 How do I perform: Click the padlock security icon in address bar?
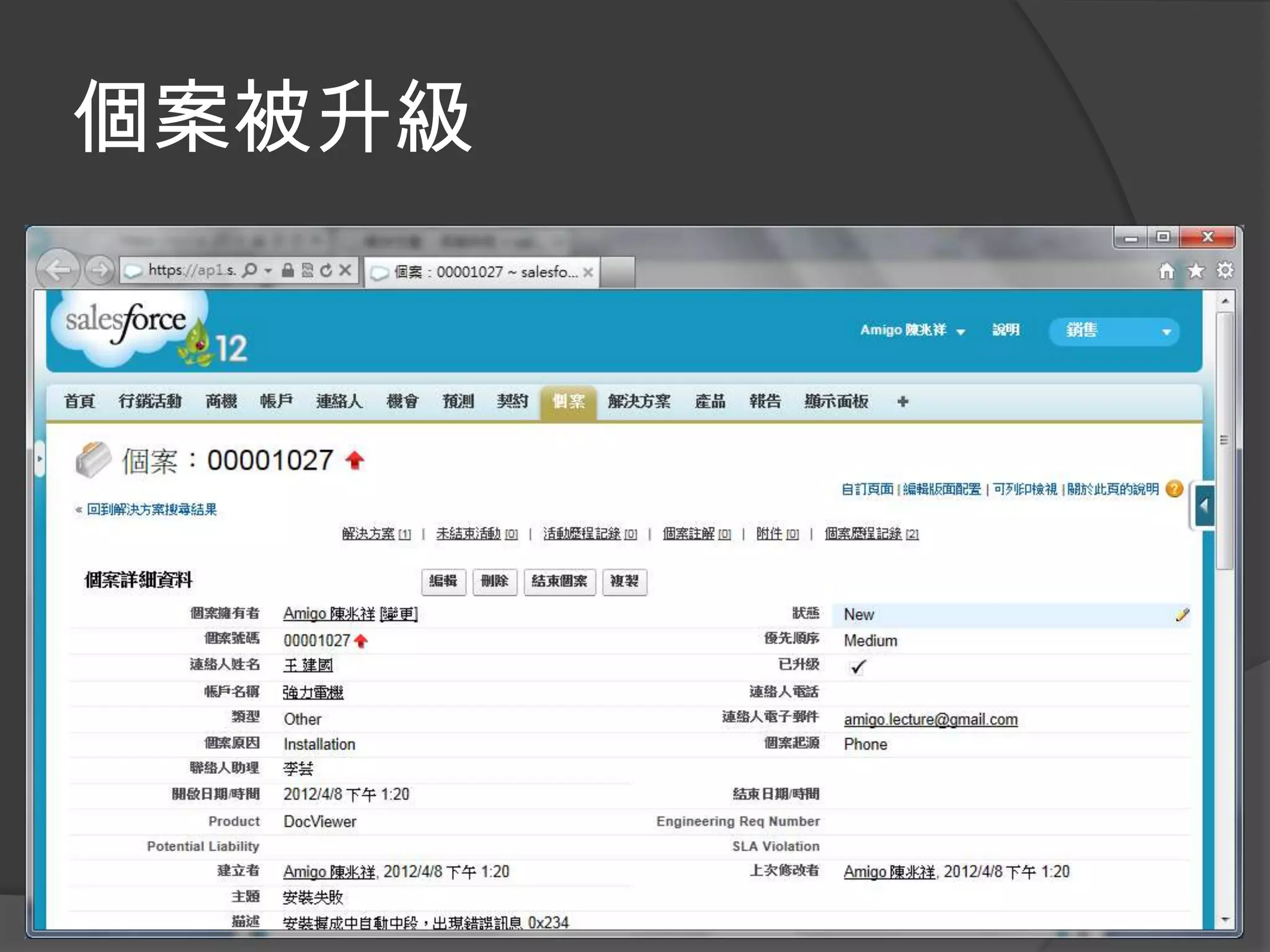tap(288, 270)
